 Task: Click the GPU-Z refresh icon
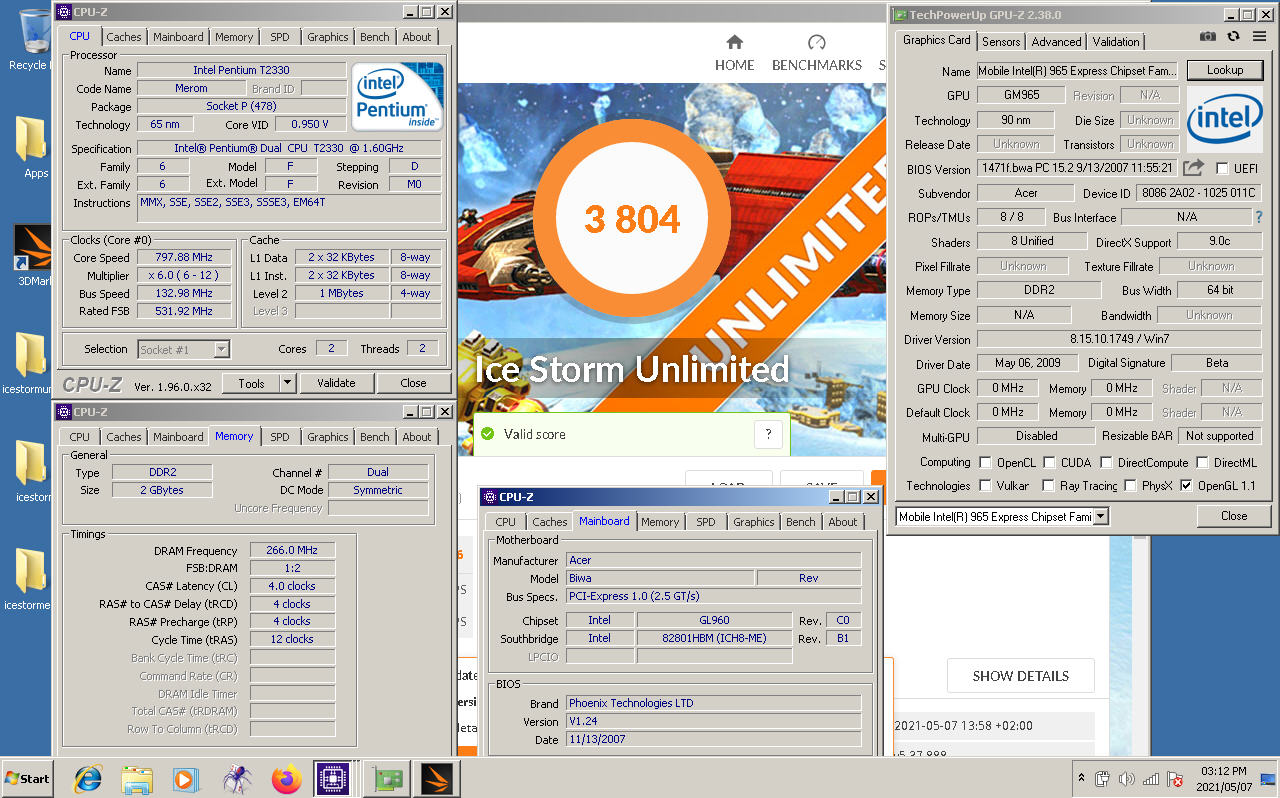pyautogui.click(x=1234, y=37)
